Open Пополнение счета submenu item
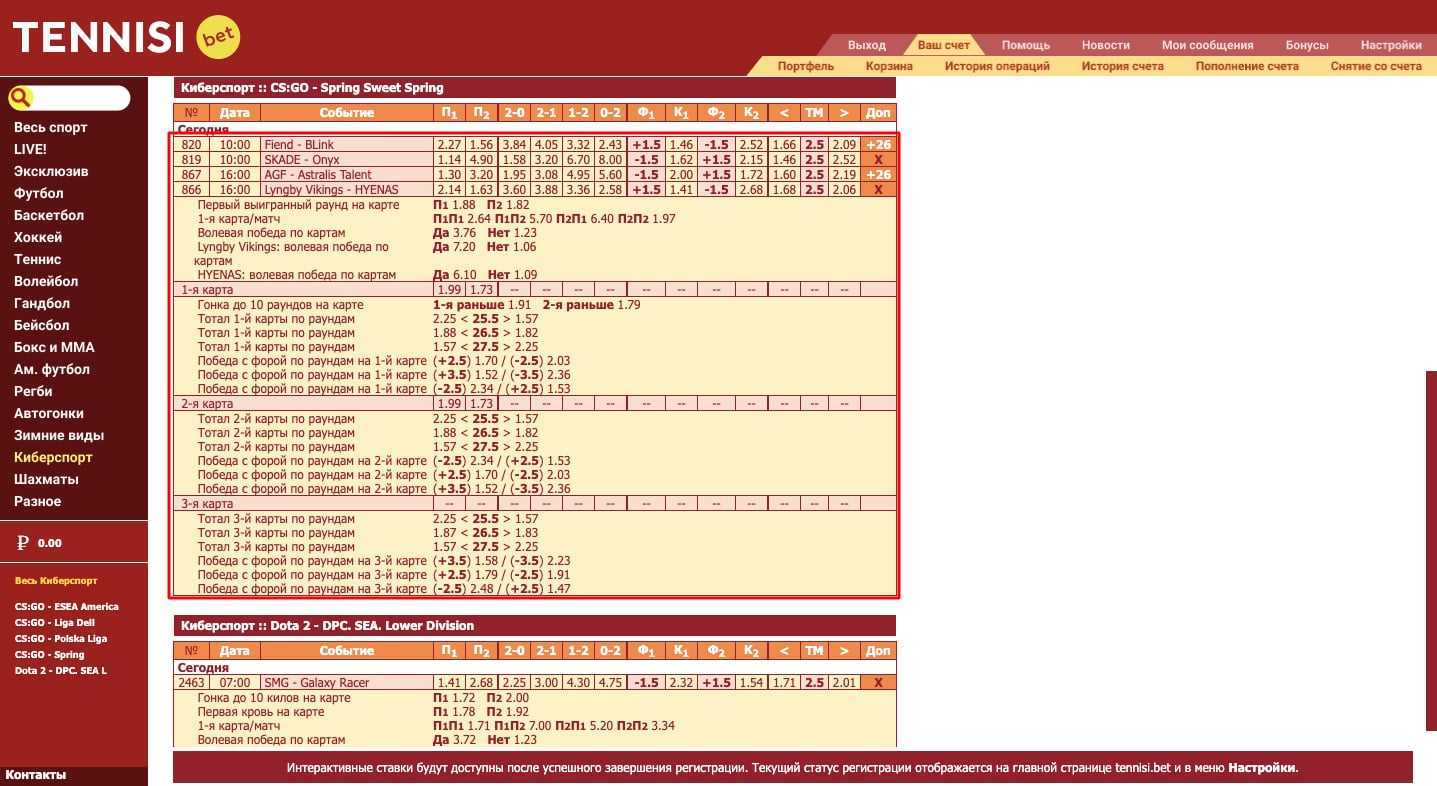 point(1247,66)
